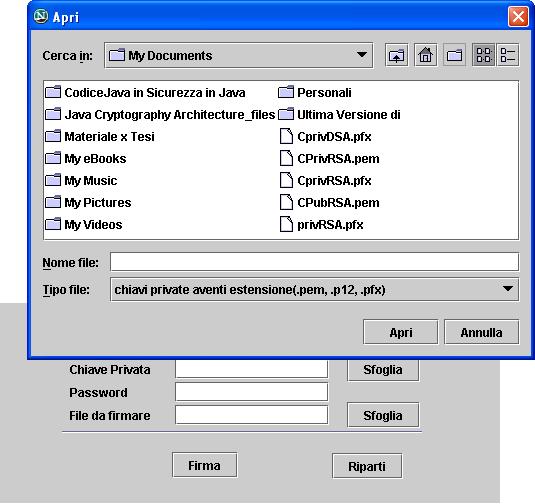Select the CPubRSA.pem file
This screenshot has width=535, height=504.
point(329,203)
